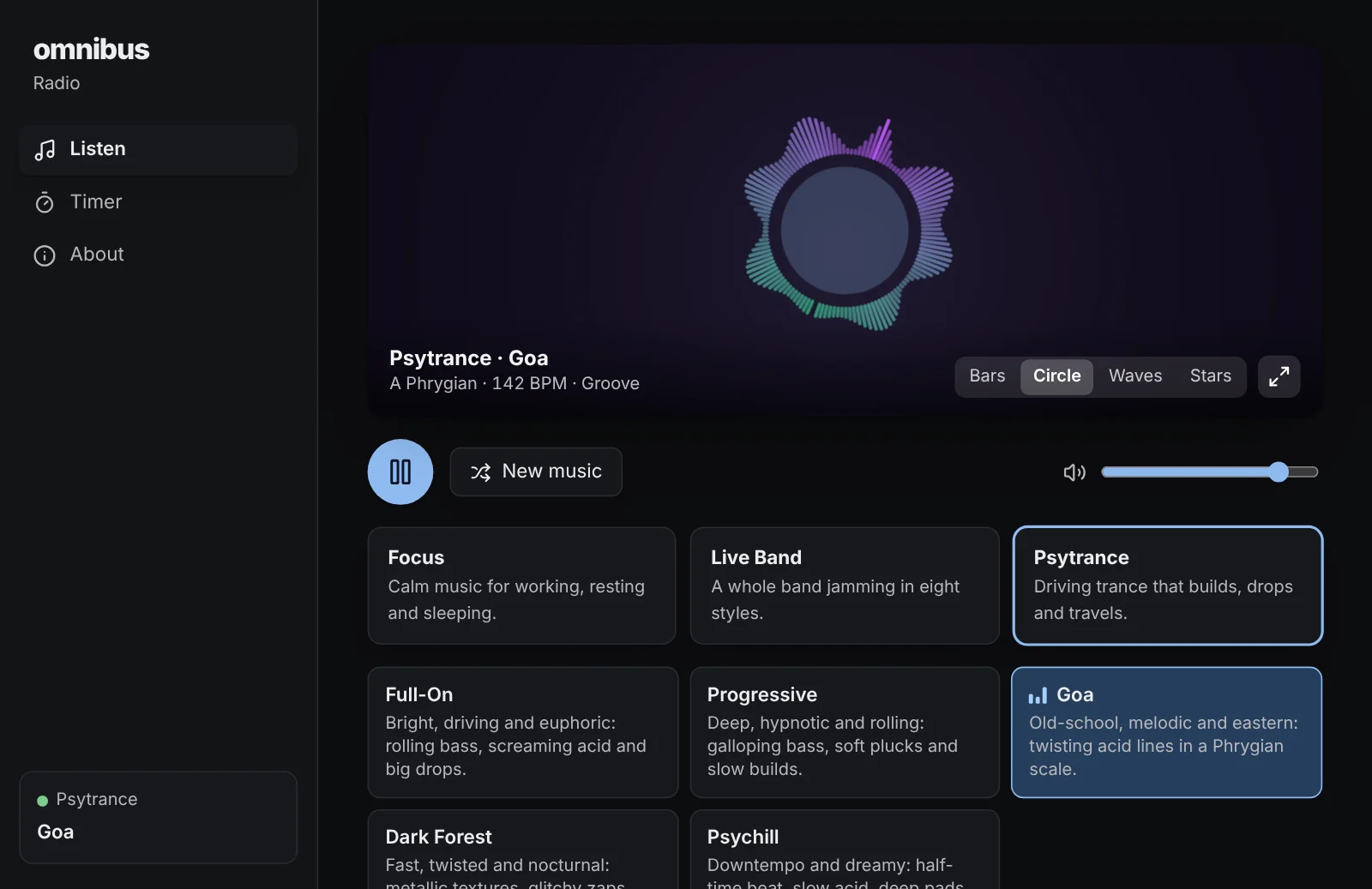Screen dimensions: 1372x889
Task: Select the Circle visualizer
Action: (x=1056, y=376)
